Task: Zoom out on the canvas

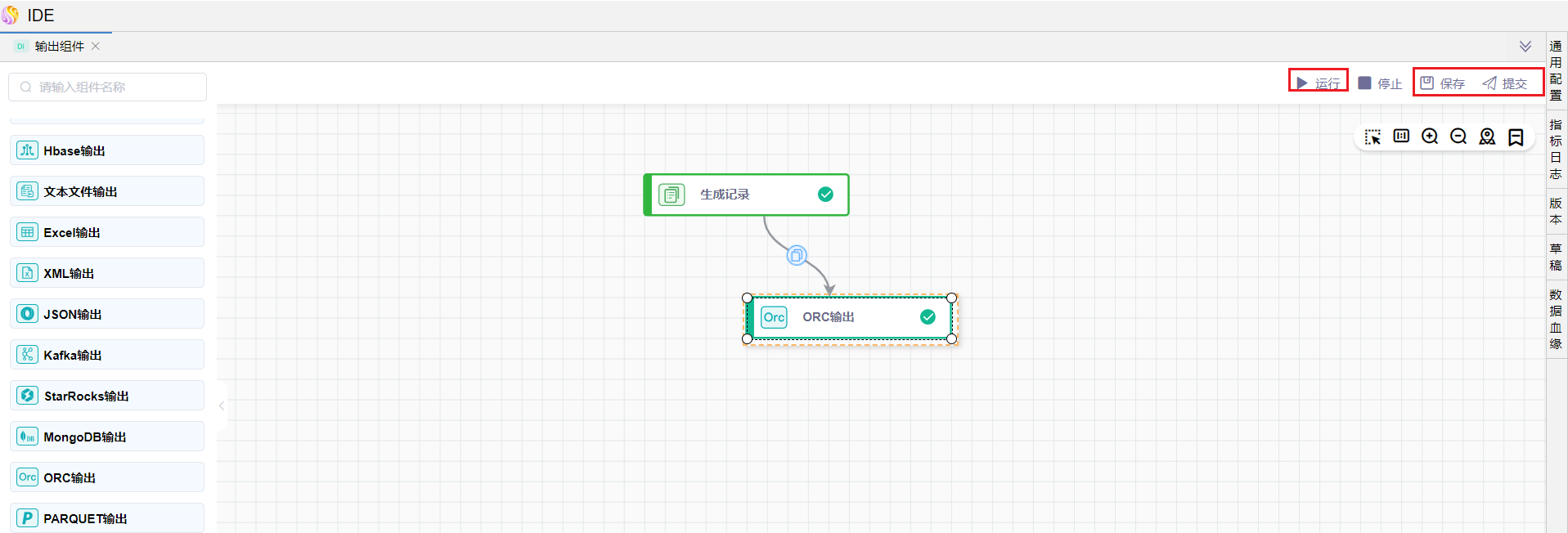Action: click(x=1458, y=137)
